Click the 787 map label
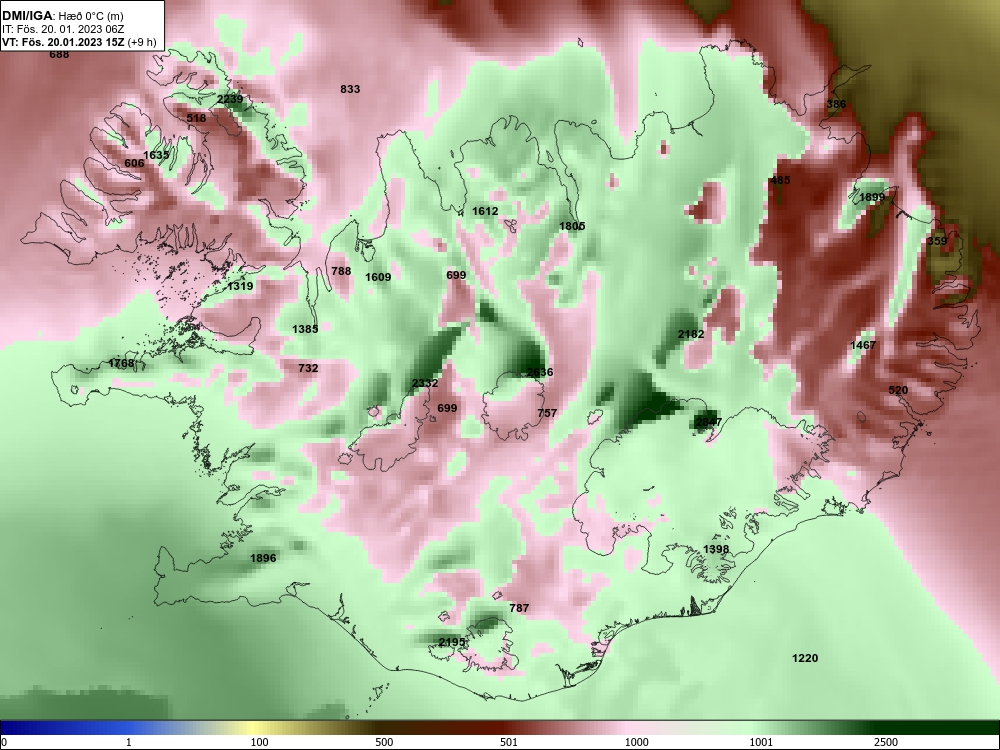This screenshot has width=1000, height=750. coord(519,608)
